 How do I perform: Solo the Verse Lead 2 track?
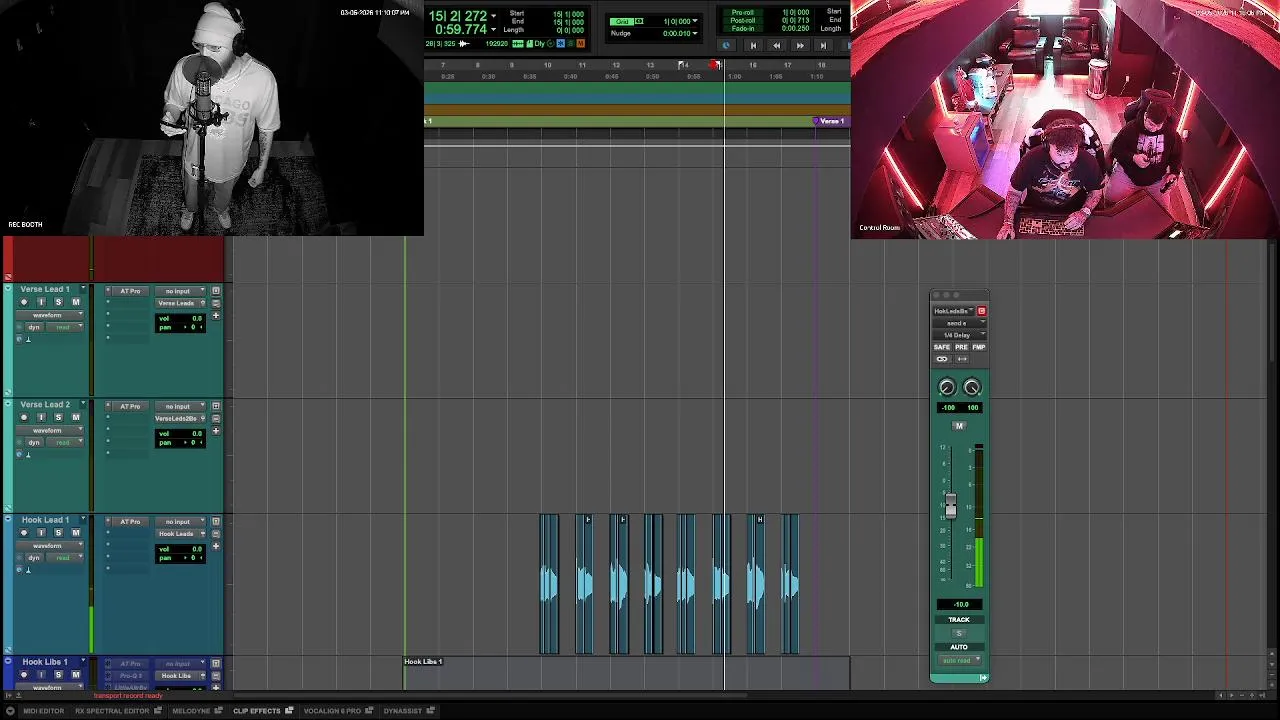pyautogui.click(x=58, y=417)
